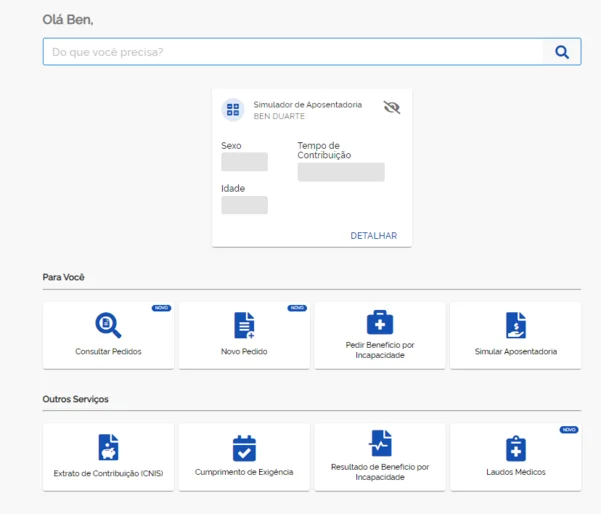601x514 pixels.
Task: Click the 'Para Você' section heading
Action: pyautogui.click(x=63, y=277)
